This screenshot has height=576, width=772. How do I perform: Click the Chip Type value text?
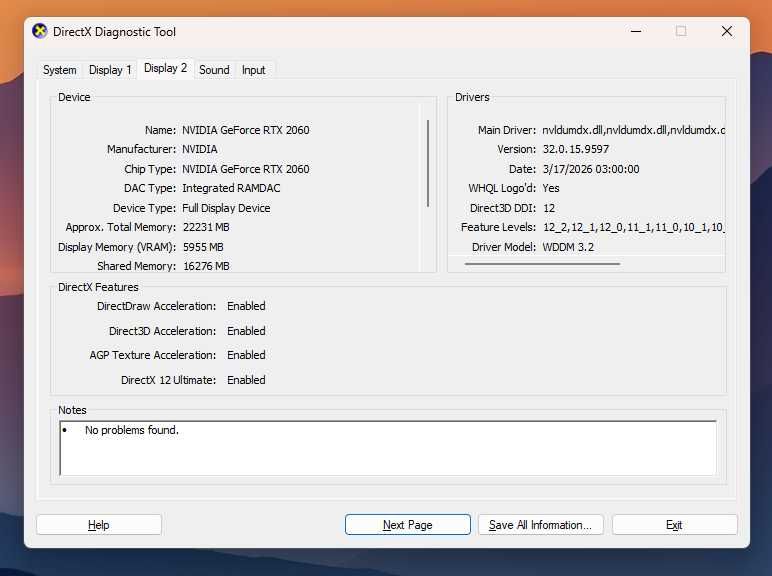pos(246,169)
